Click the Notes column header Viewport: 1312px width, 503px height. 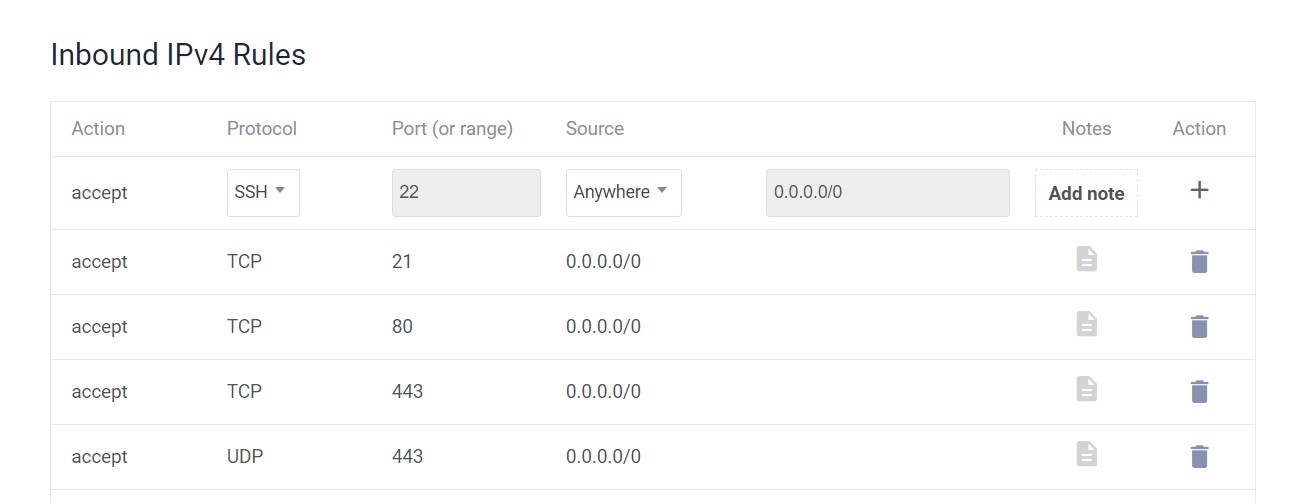pyautogui.click(x=1086, y=129)
